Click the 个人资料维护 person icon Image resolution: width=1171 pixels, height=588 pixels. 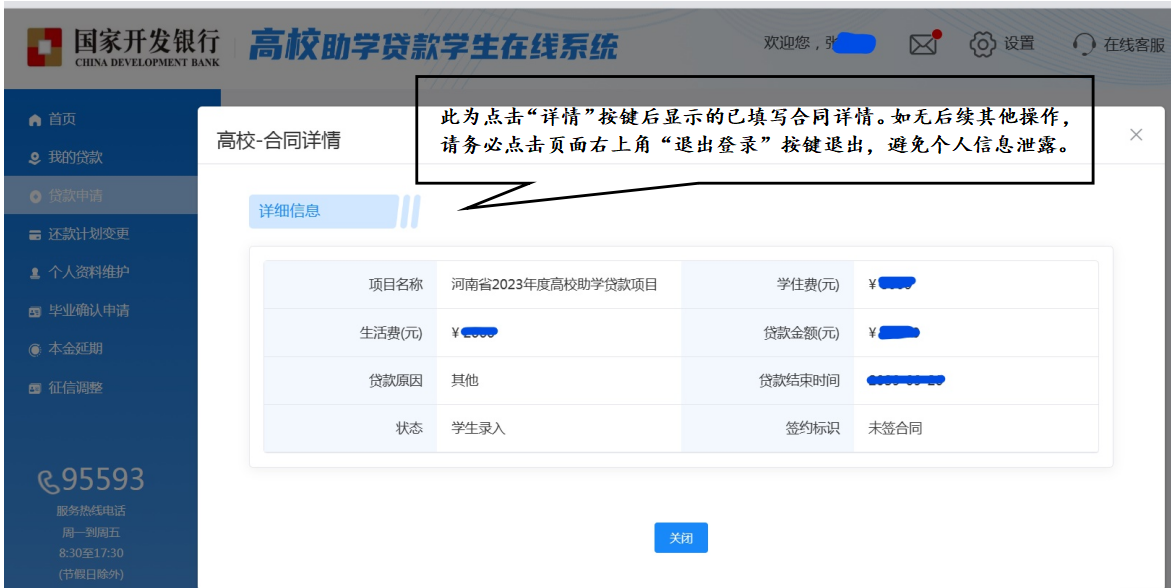click(35, 272)
